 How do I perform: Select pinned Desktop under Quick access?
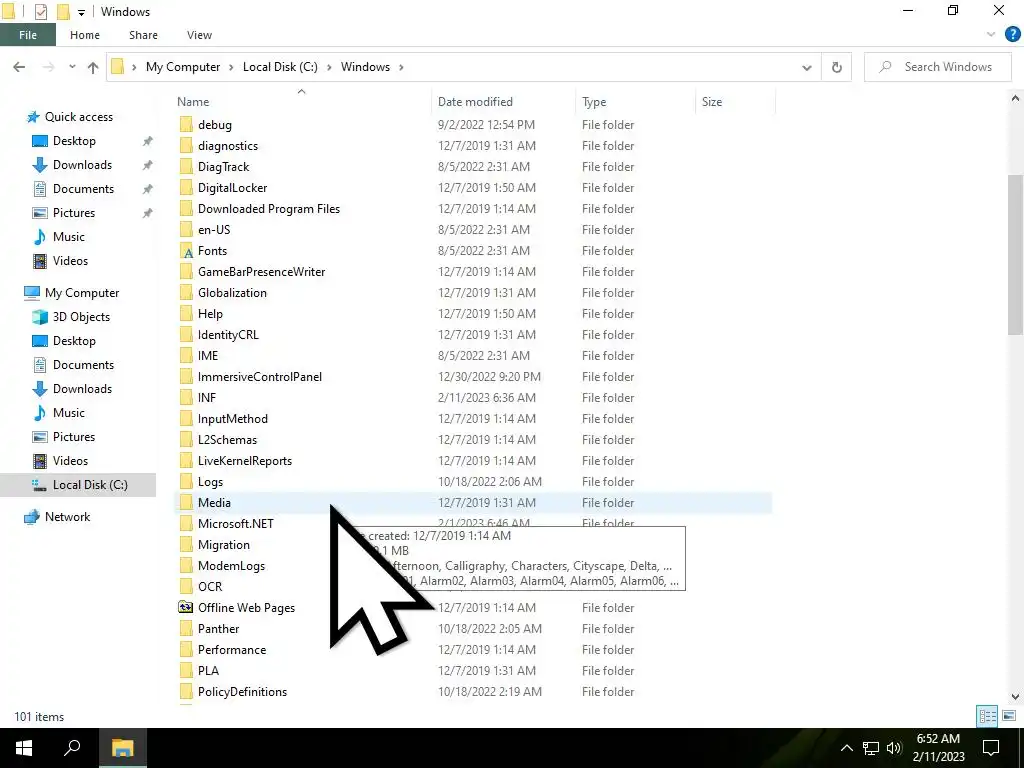74,141
